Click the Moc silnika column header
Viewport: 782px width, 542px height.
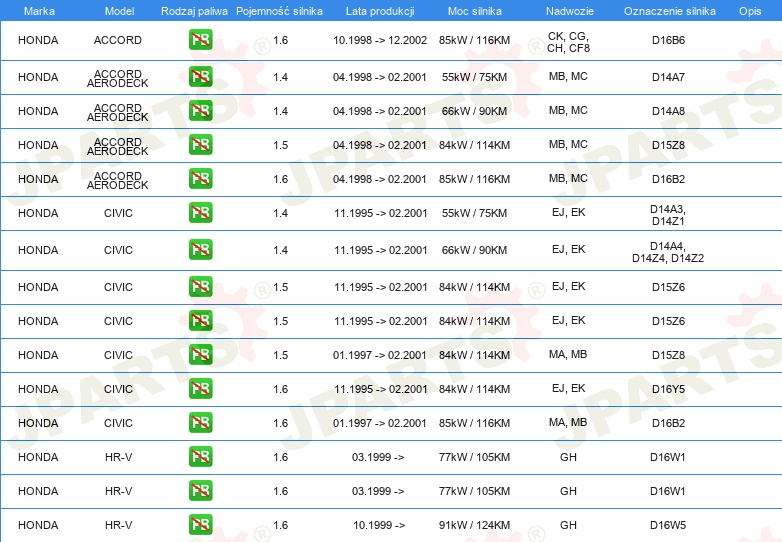pyautogui.click(x=475, y=11)
